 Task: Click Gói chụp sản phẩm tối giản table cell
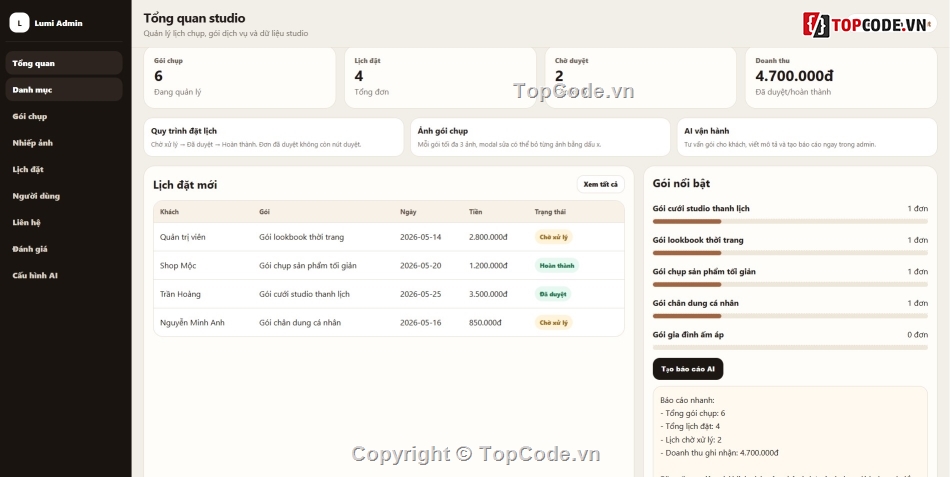click(x=308, y=265)
